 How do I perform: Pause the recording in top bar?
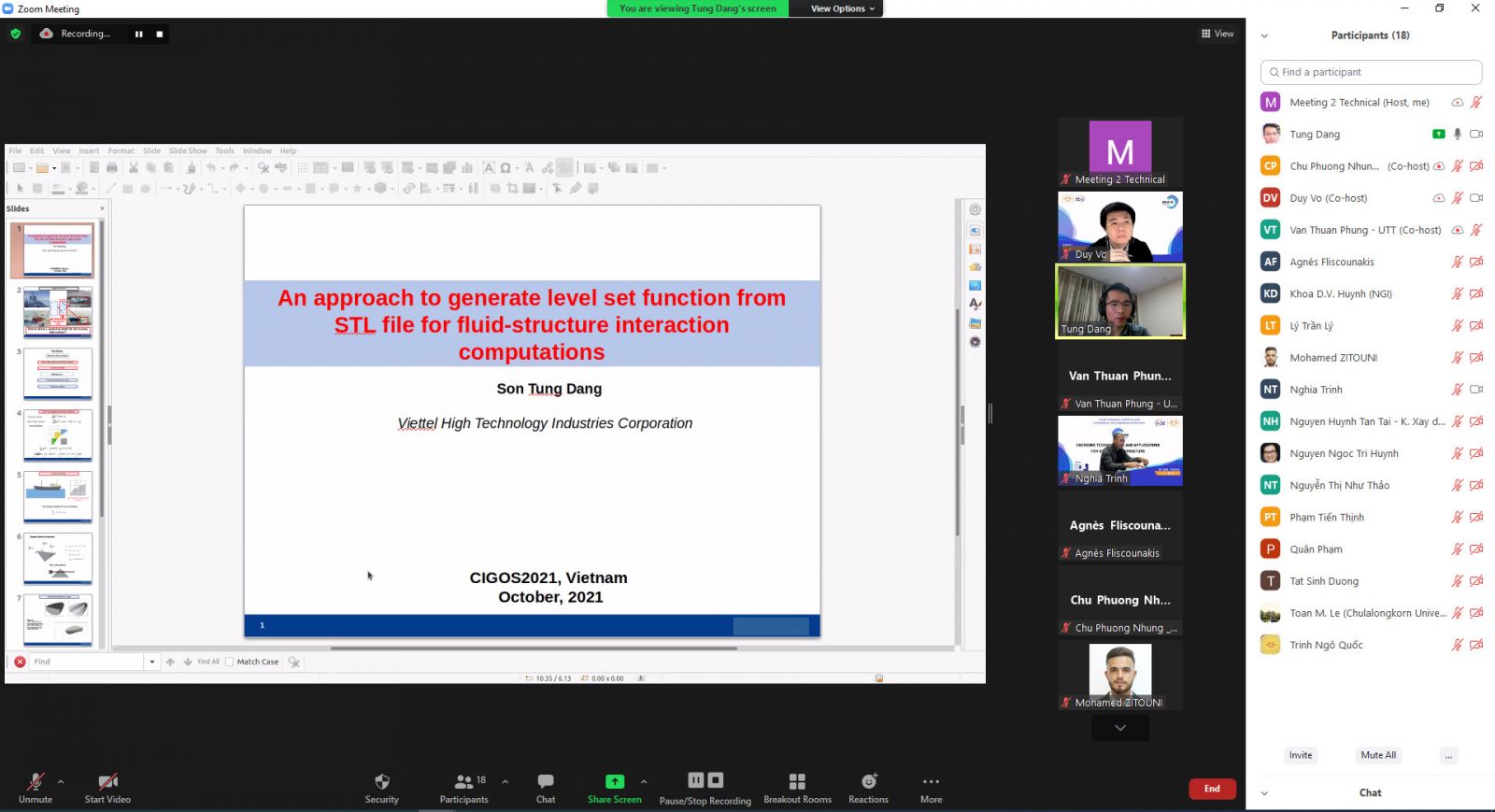[x=139, y=34]
